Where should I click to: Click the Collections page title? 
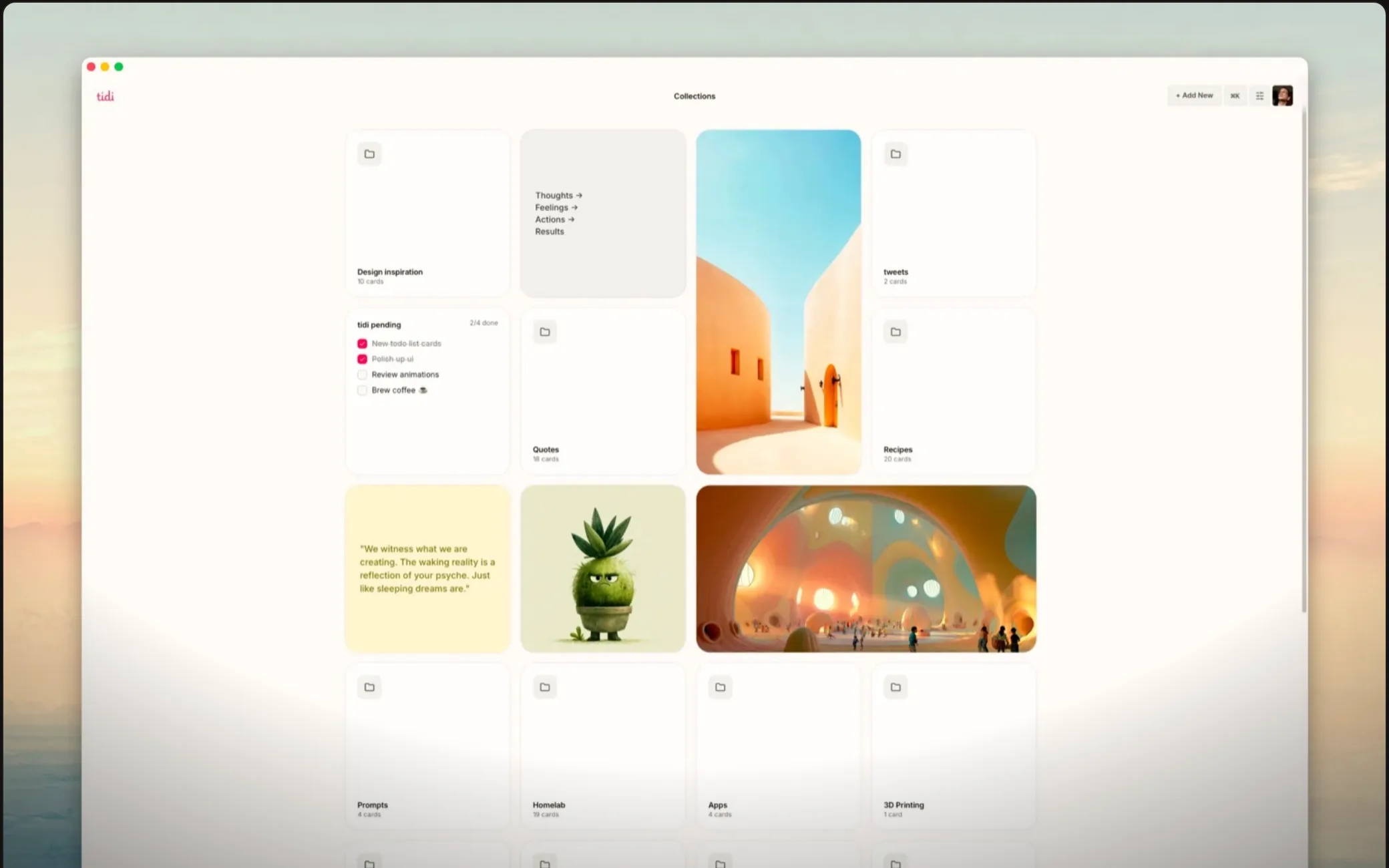tap(694, 96)
